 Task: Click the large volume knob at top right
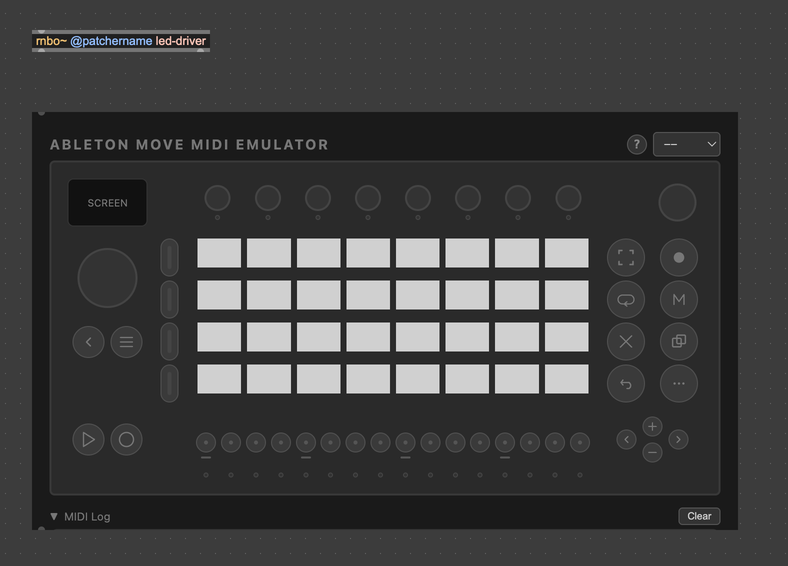click(x=677, y=202)
